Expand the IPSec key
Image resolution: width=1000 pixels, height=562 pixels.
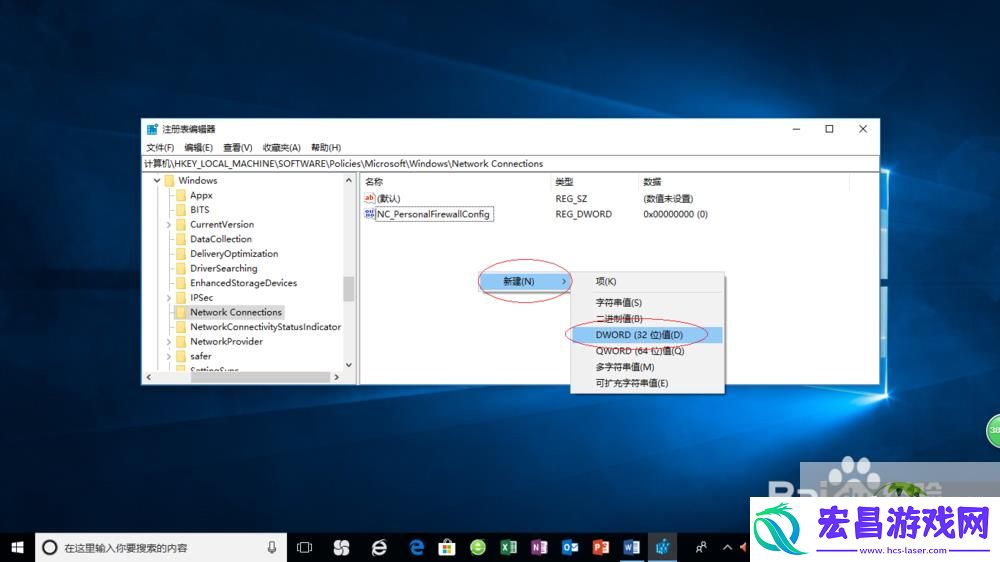168,298
